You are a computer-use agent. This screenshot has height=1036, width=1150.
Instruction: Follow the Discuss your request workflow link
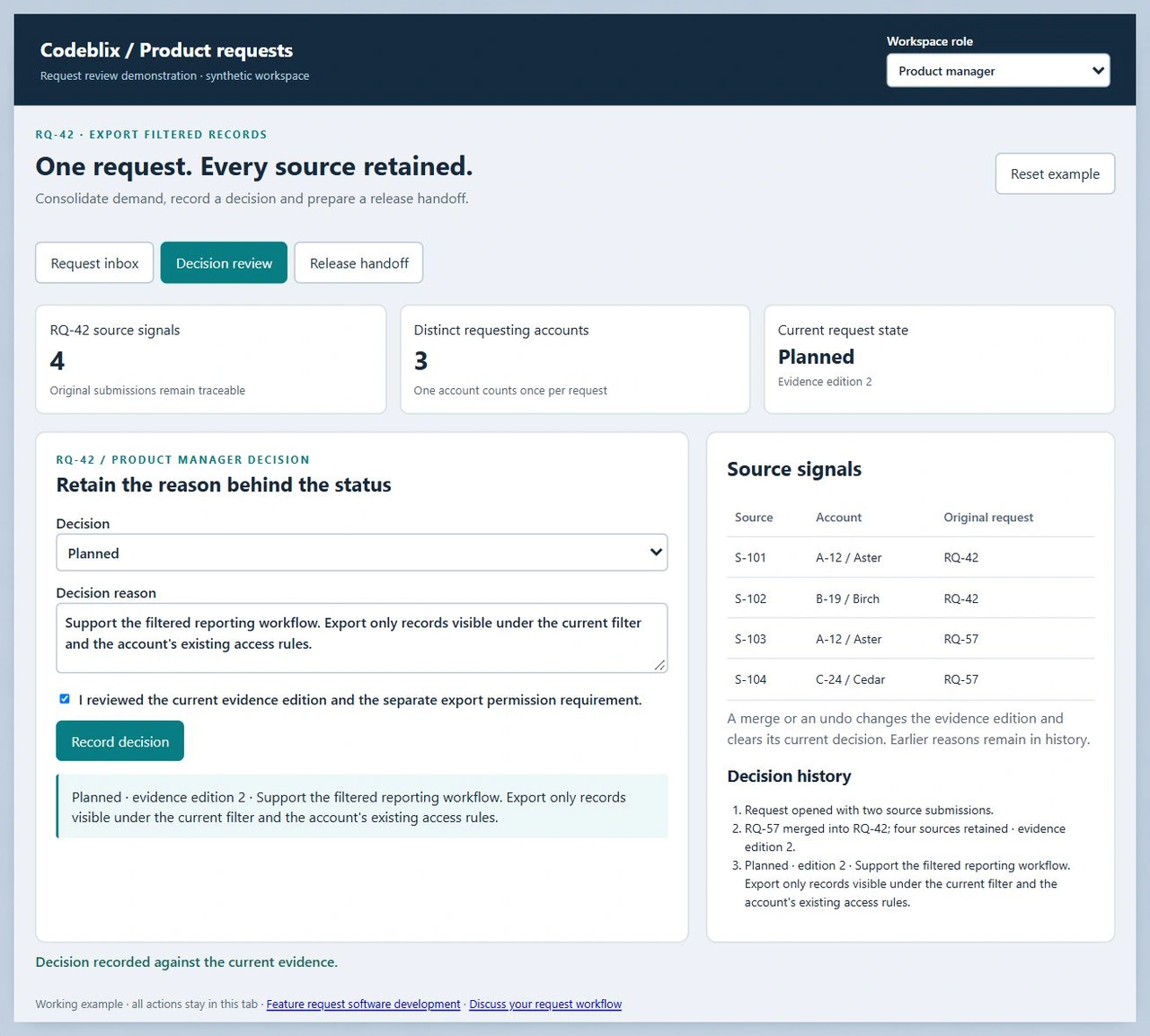click(x=545, y=1005)
